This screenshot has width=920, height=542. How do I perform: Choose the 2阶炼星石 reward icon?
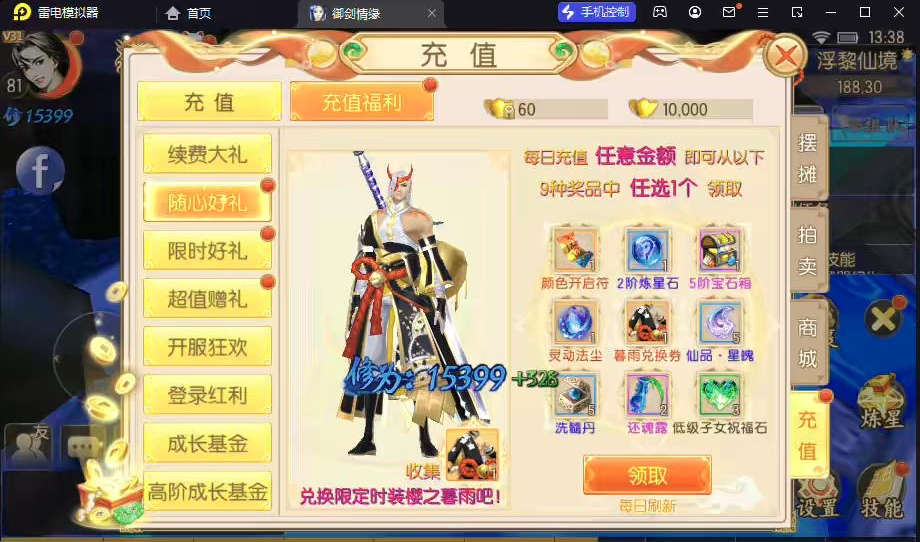pos(647,250)
